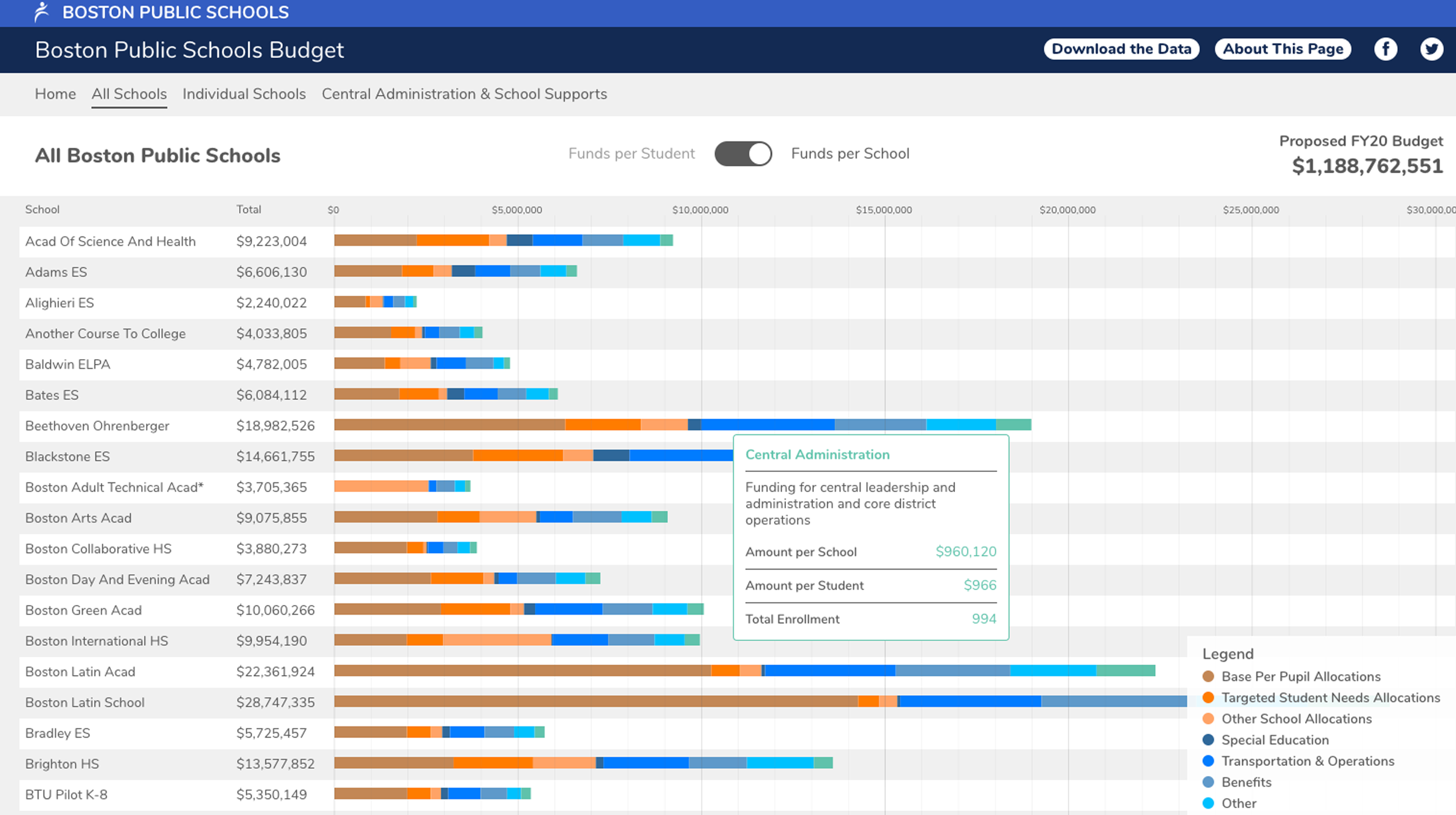
Task: Select the Boston Latin Acad name
Action: point(80,672)
